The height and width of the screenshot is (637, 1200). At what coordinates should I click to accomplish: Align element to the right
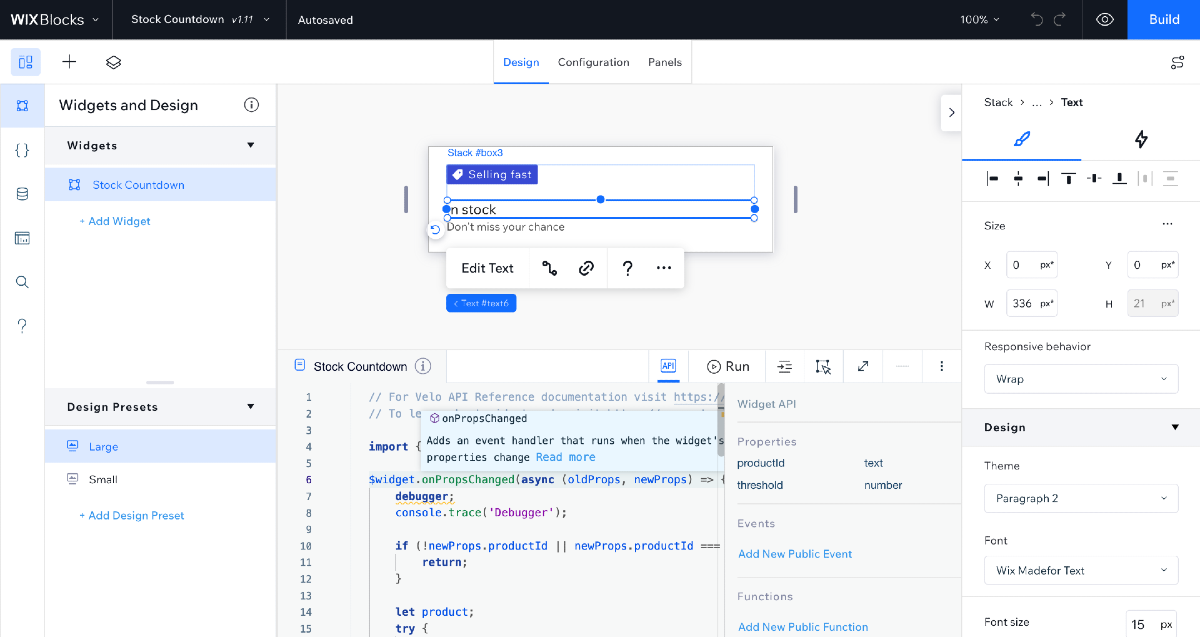(1043, 178)
